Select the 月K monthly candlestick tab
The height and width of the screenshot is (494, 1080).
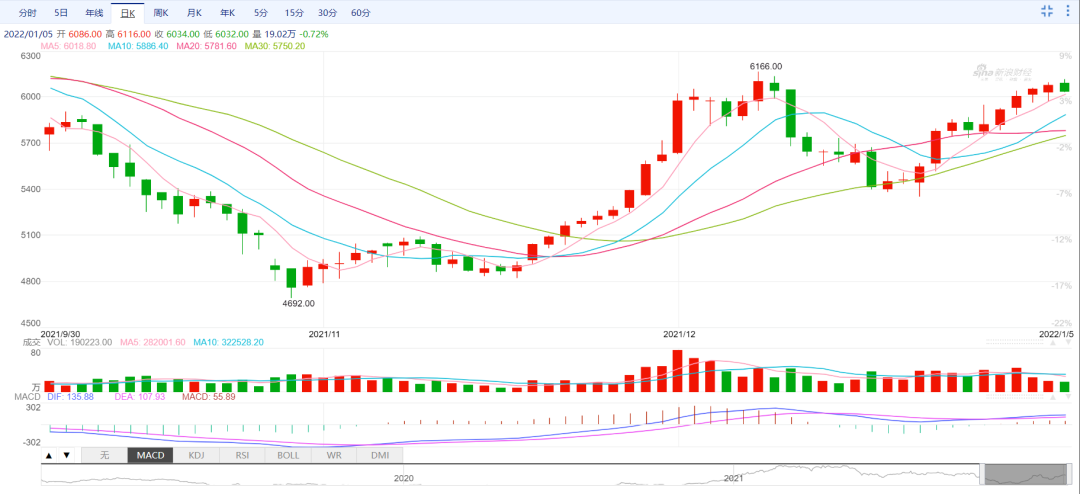194,13
